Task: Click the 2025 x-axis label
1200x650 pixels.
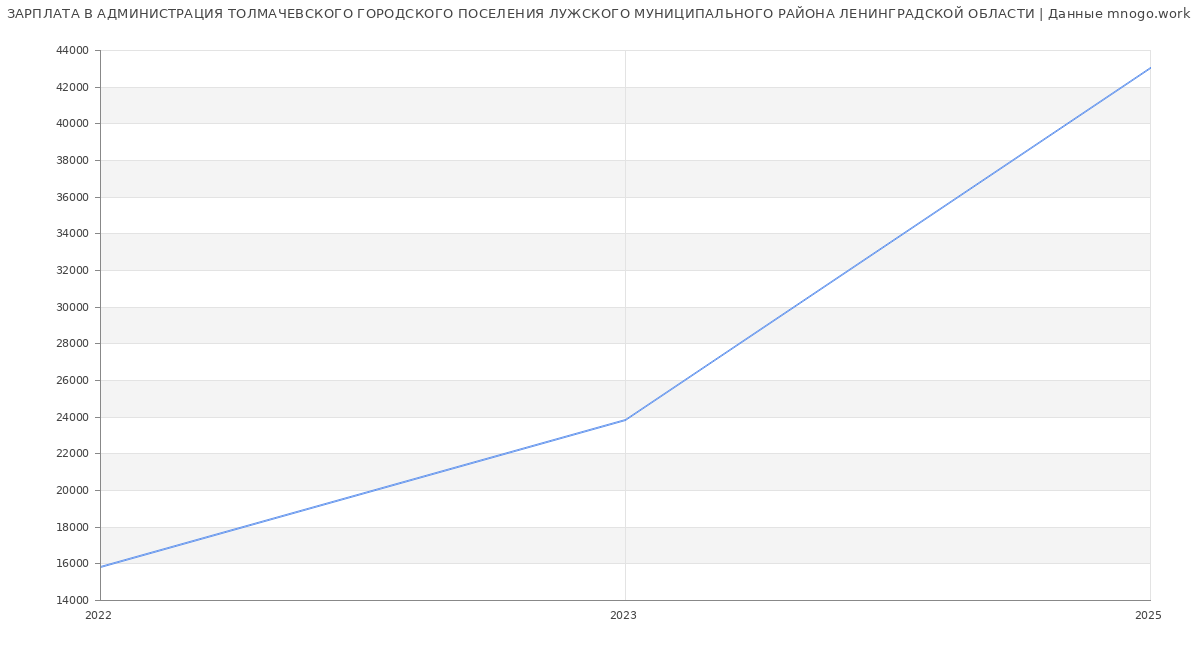Action: (x=1148, y=616)
